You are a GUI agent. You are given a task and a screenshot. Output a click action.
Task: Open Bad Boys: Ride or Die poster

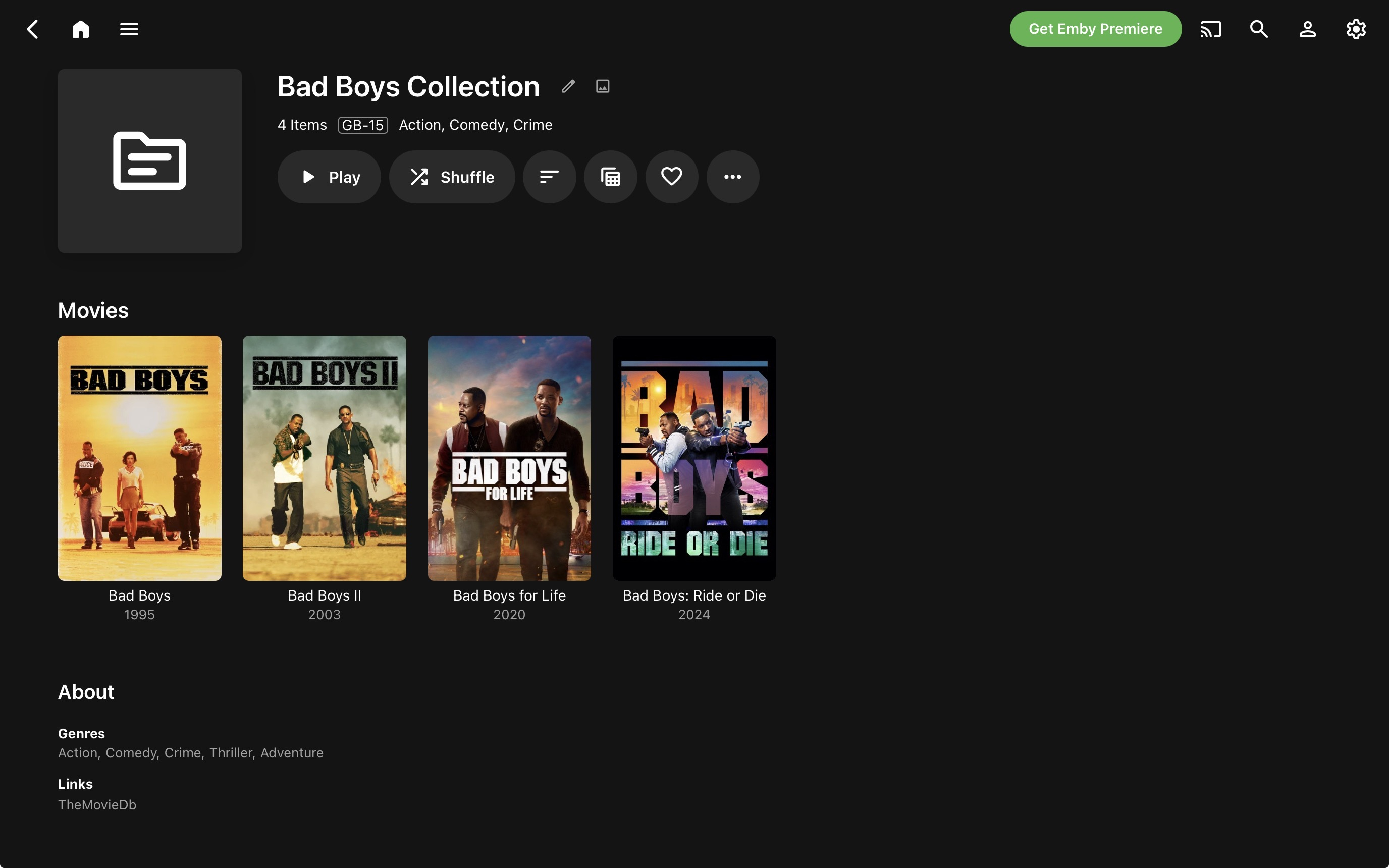(x=694, y=458)
